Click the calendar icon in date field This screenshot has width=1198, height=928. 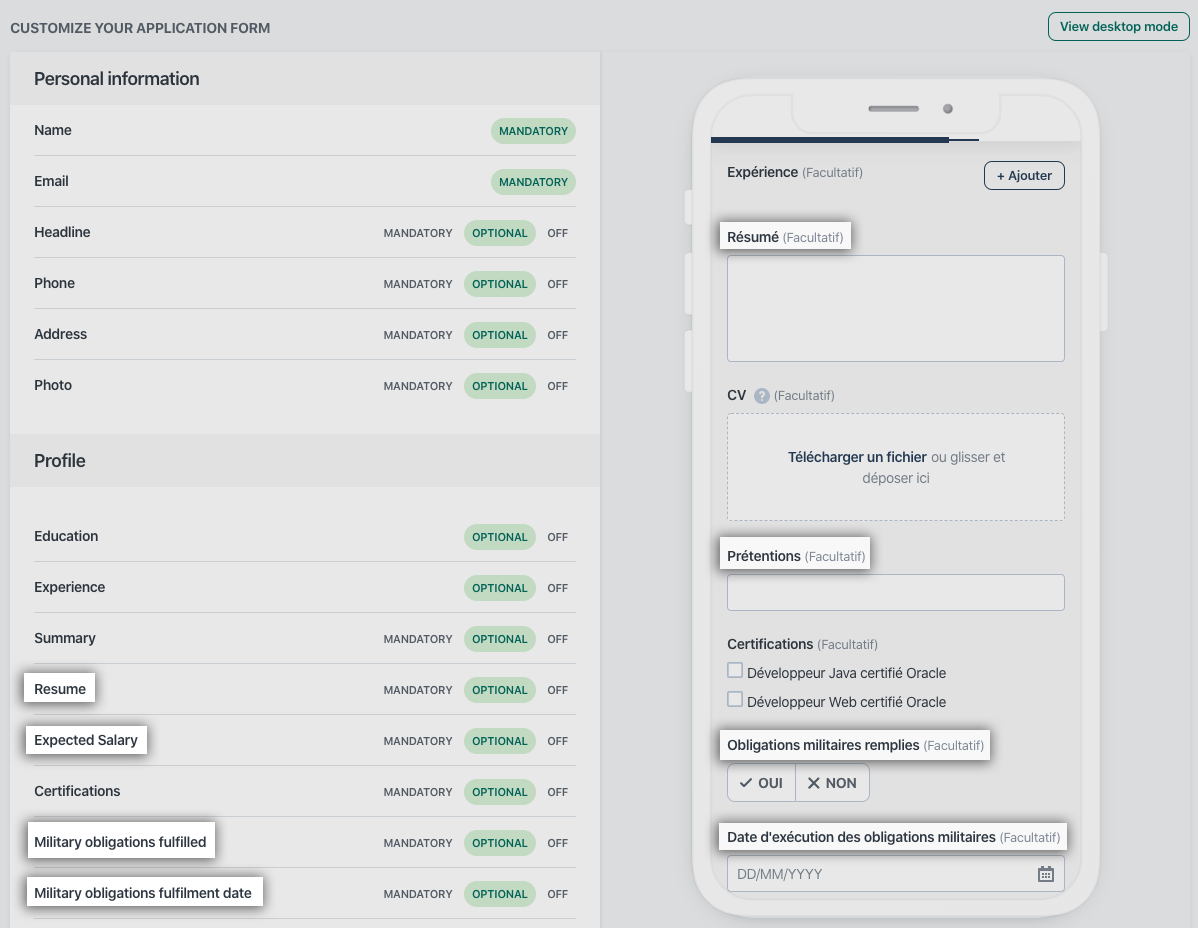point(1045,874)
